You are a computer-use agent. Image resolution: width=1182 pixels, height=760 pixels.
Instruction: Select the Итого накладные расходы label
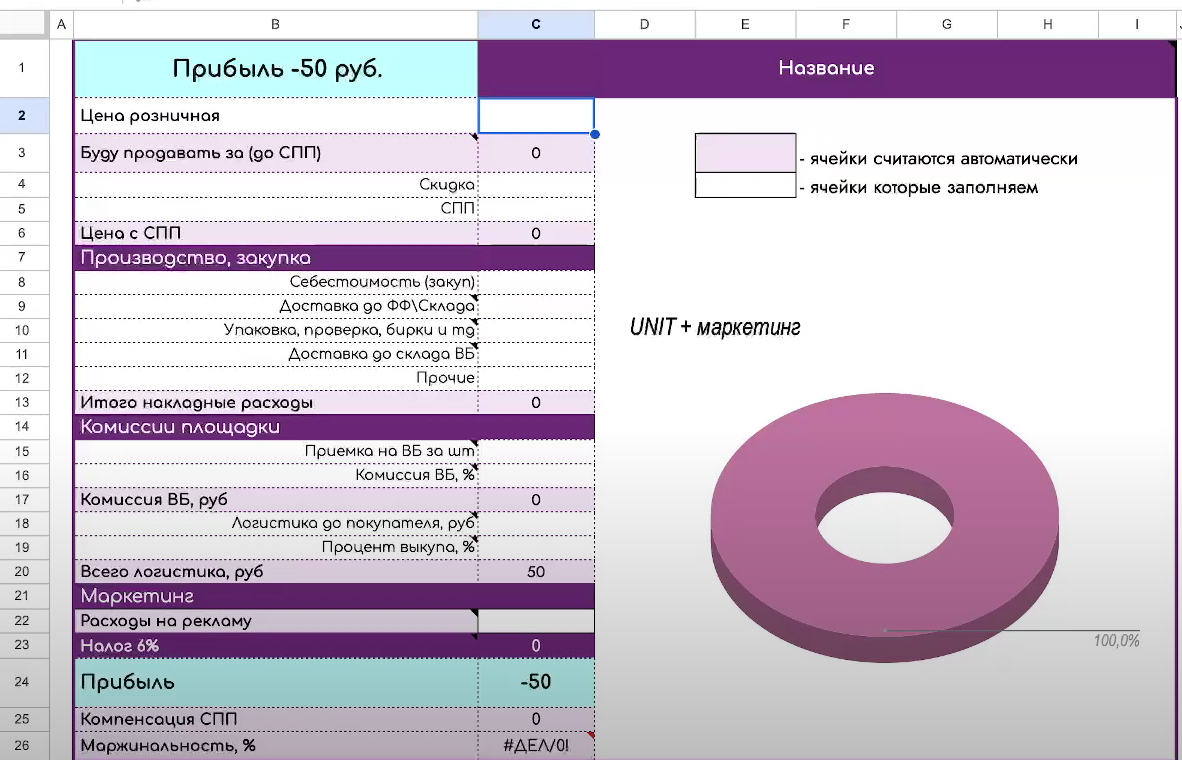click(x=196, y=403)
